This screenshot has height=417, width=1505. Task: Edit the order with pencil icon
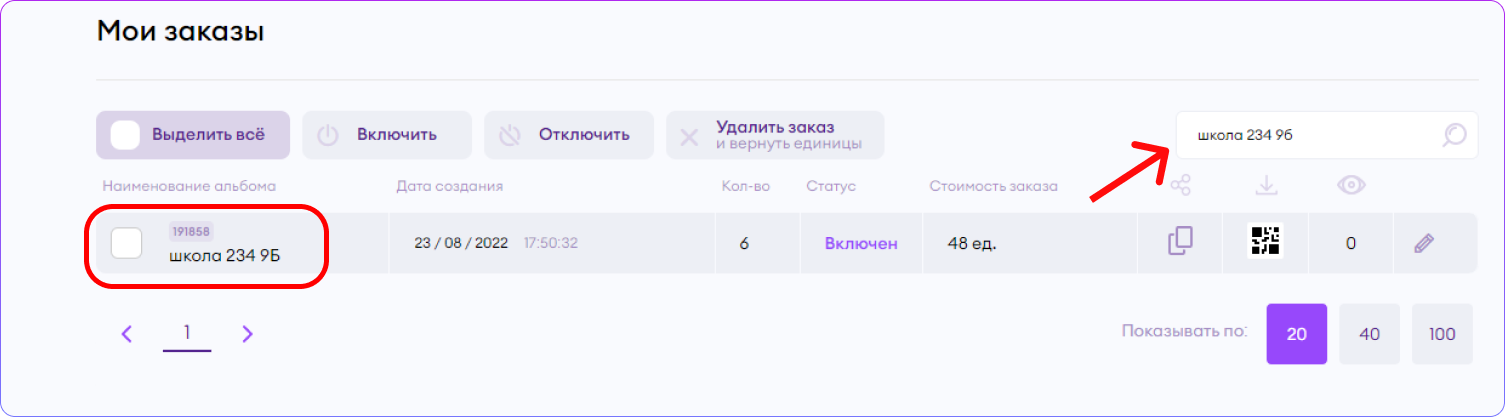coord(1424,243)
